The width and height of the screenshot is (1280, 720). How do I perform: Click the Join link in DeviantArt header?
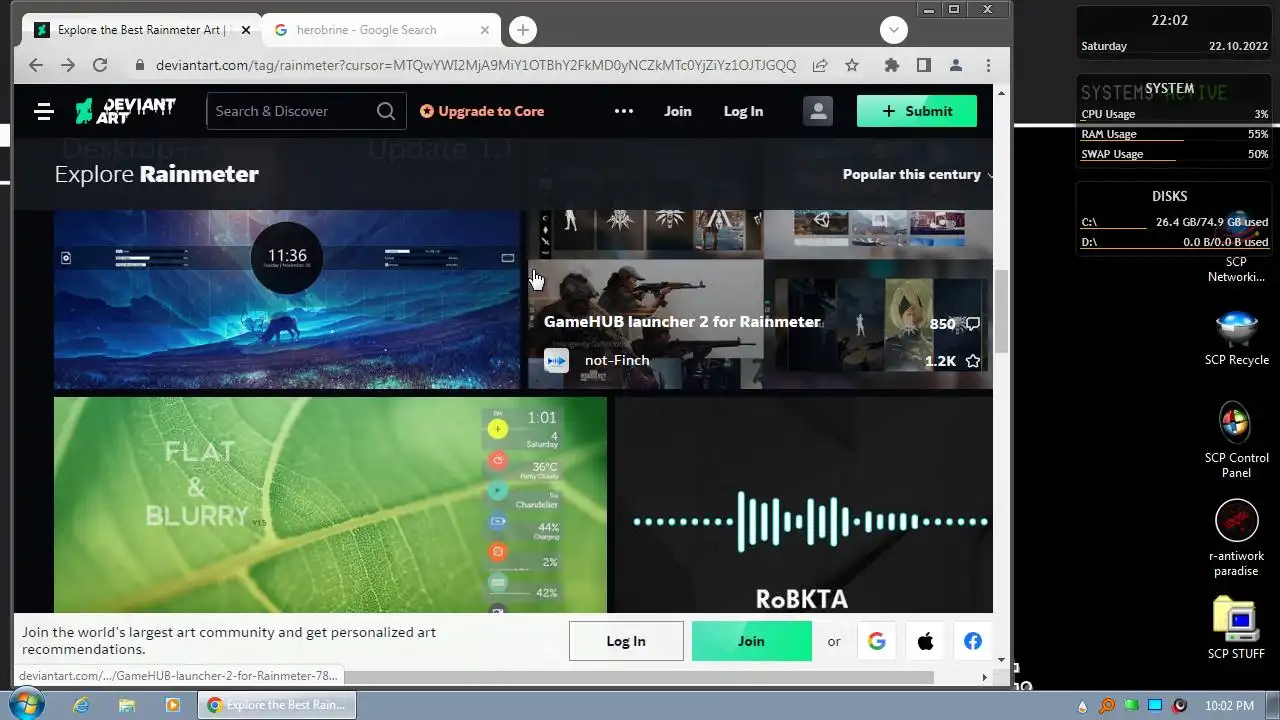[x=678, y=111]
